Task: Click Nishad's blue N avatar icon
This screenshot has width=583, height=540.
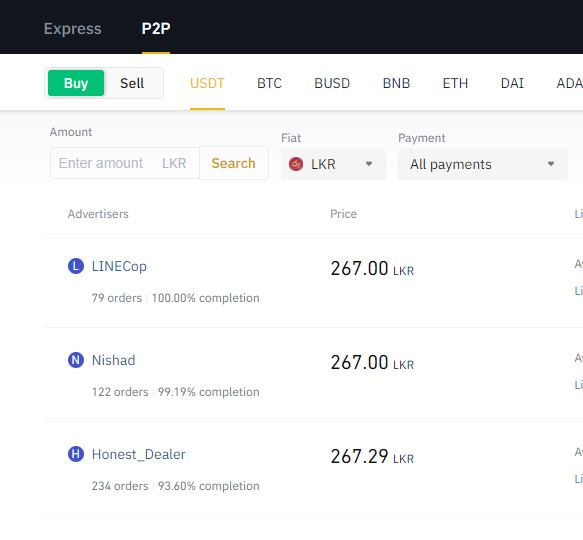Action: point(76,360)
